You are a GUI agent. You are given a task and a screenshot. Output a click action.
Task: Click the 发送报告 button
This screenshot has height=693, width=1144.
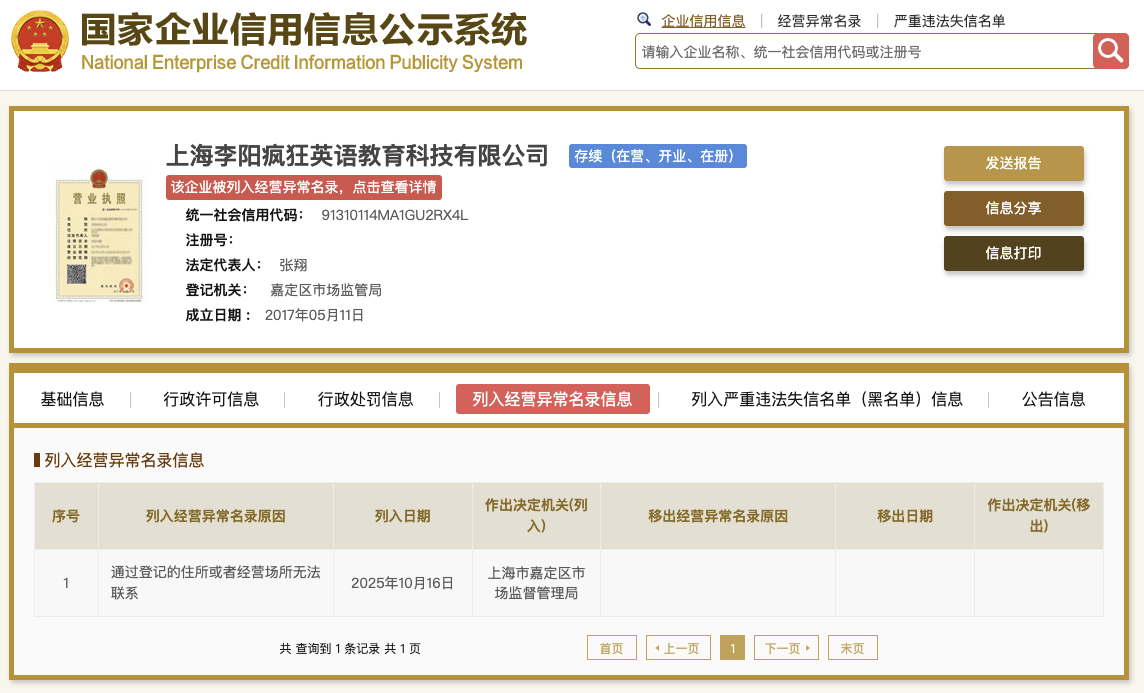tap(1013, 163)
